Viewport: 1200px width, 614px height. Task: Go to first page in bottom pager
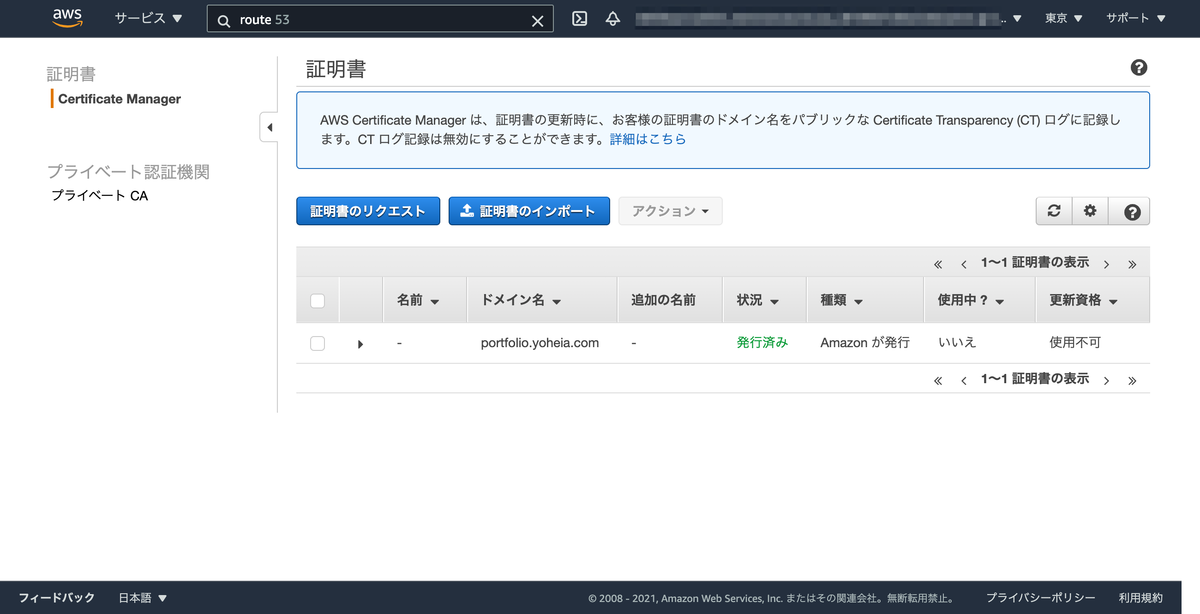pyautogui.click(x=938, y=380)
